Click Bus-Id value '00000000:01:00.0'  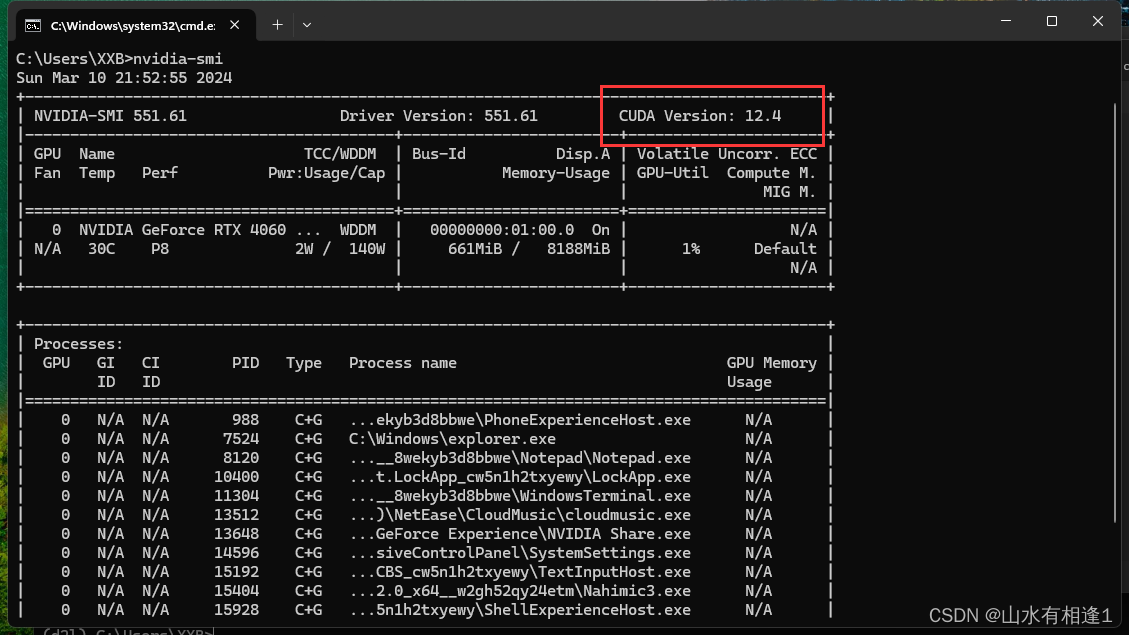pos(502,230)
